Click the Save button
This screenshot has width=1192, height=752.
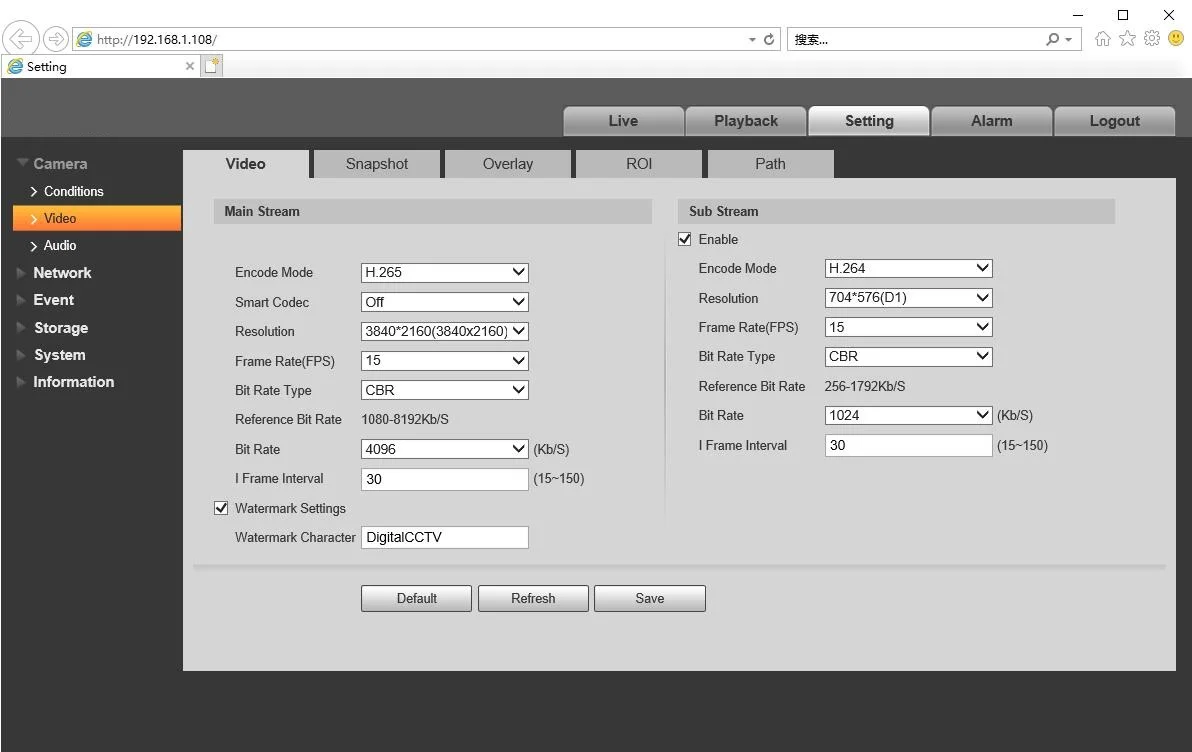click(x=650, y=598)
